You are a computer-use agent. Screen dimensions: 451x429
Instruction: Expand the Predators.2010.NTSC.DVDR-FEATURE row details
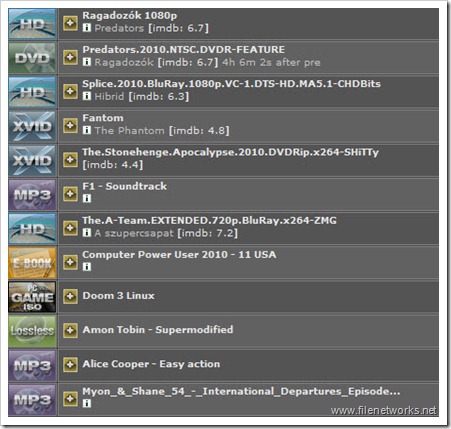click(x=70, y=57)
